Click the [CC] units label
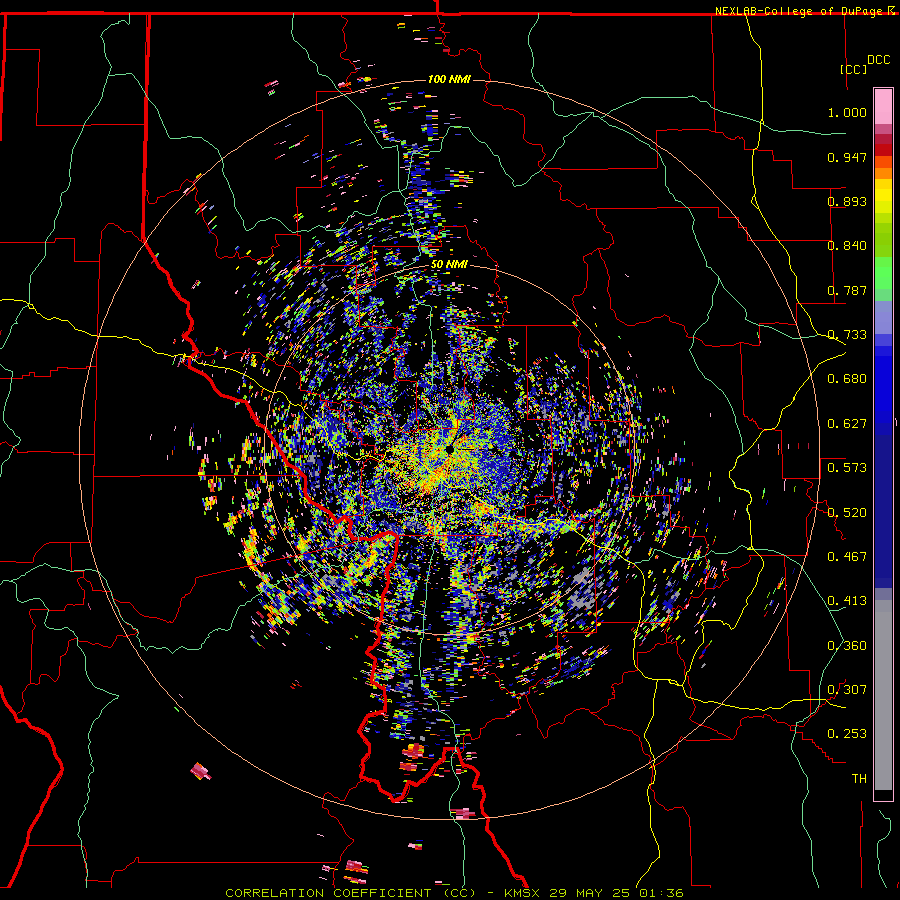Viewport: 900px width, 900px height. 854,69
